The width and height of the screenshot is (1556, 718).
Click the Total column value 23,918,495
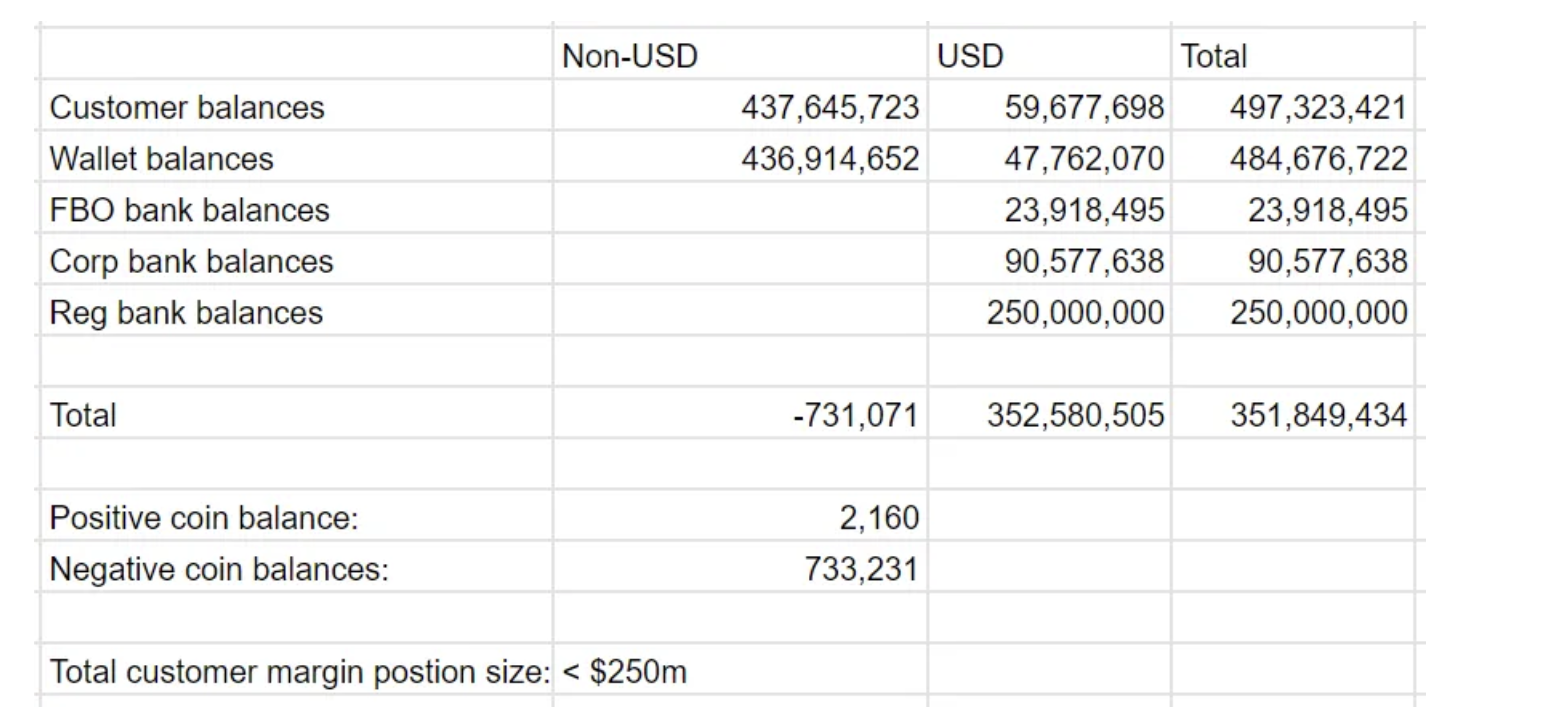[x=1293, y=210]
